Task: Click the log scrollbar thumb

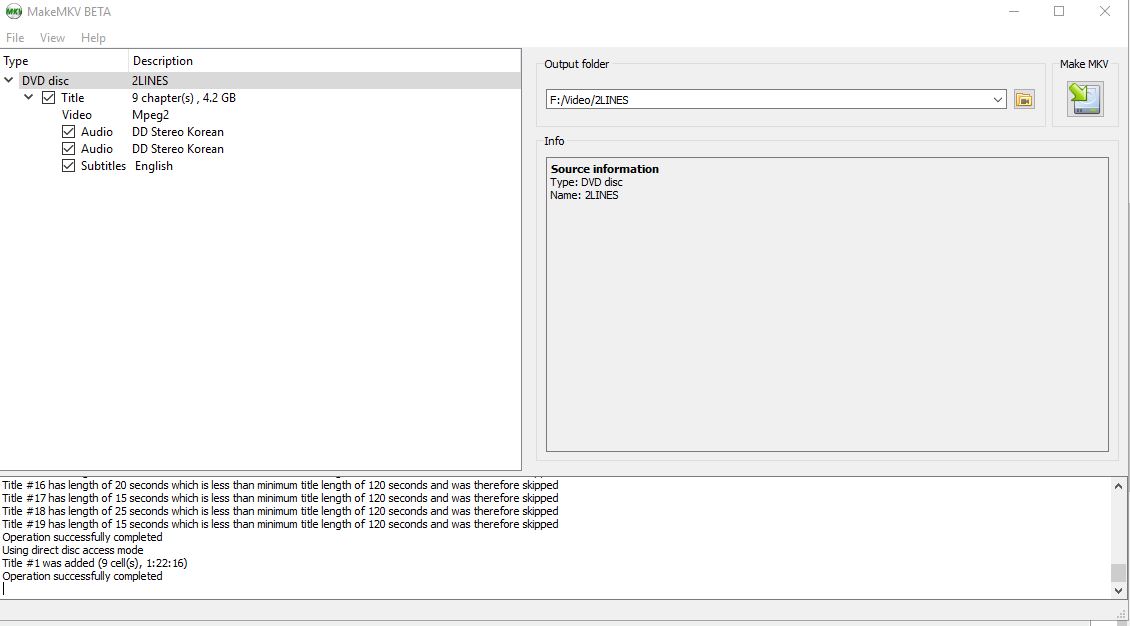Action: [1118, 573]
